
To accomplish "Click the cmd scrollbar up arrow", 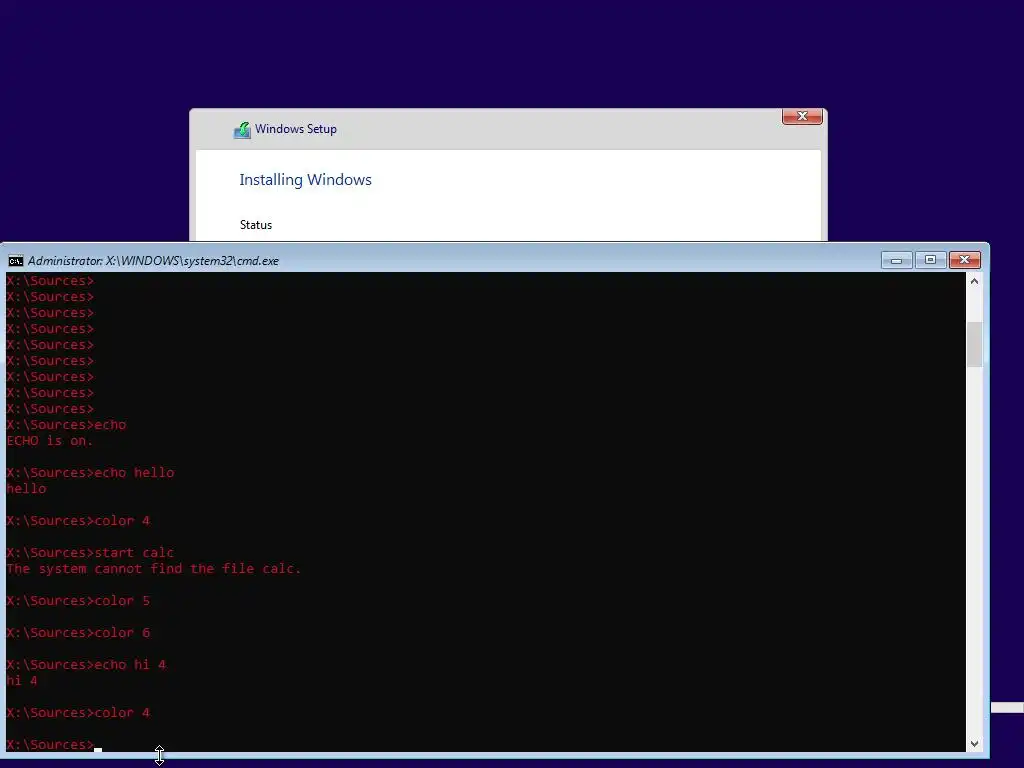I will (x=974, y=281).
